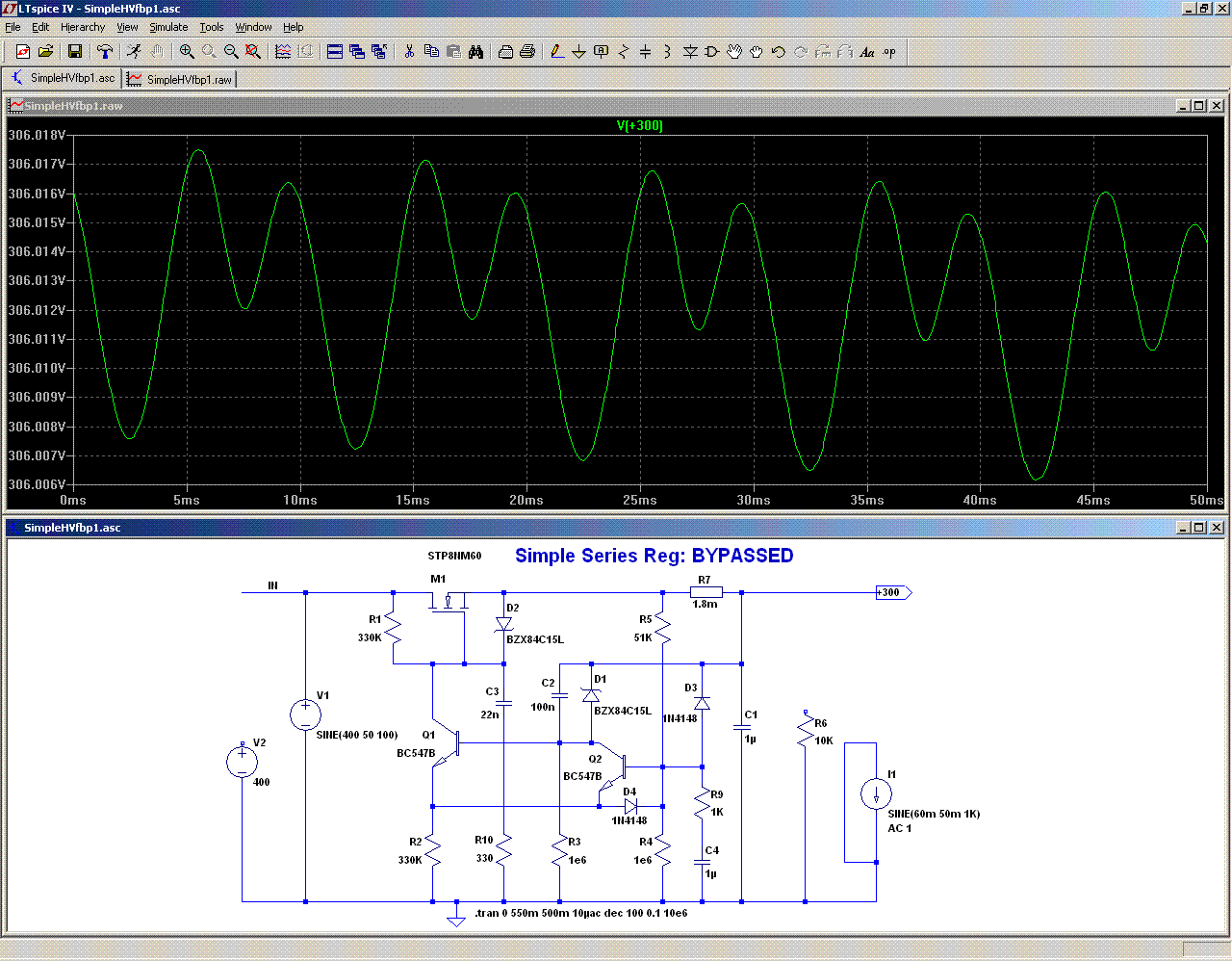
Task: Click the V1 voltage source symbol
Action: point(305,714)
